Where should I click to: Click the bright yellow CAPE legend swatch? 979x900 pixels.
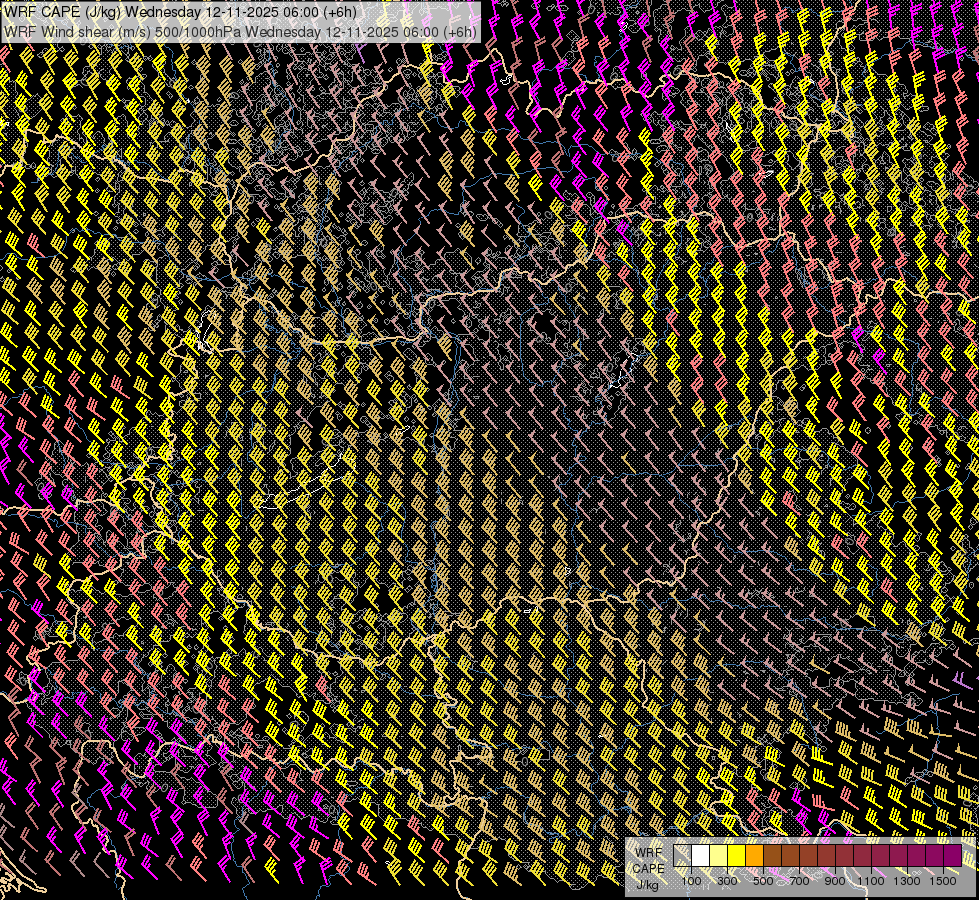pyautogui.click(x=737, y=855)
